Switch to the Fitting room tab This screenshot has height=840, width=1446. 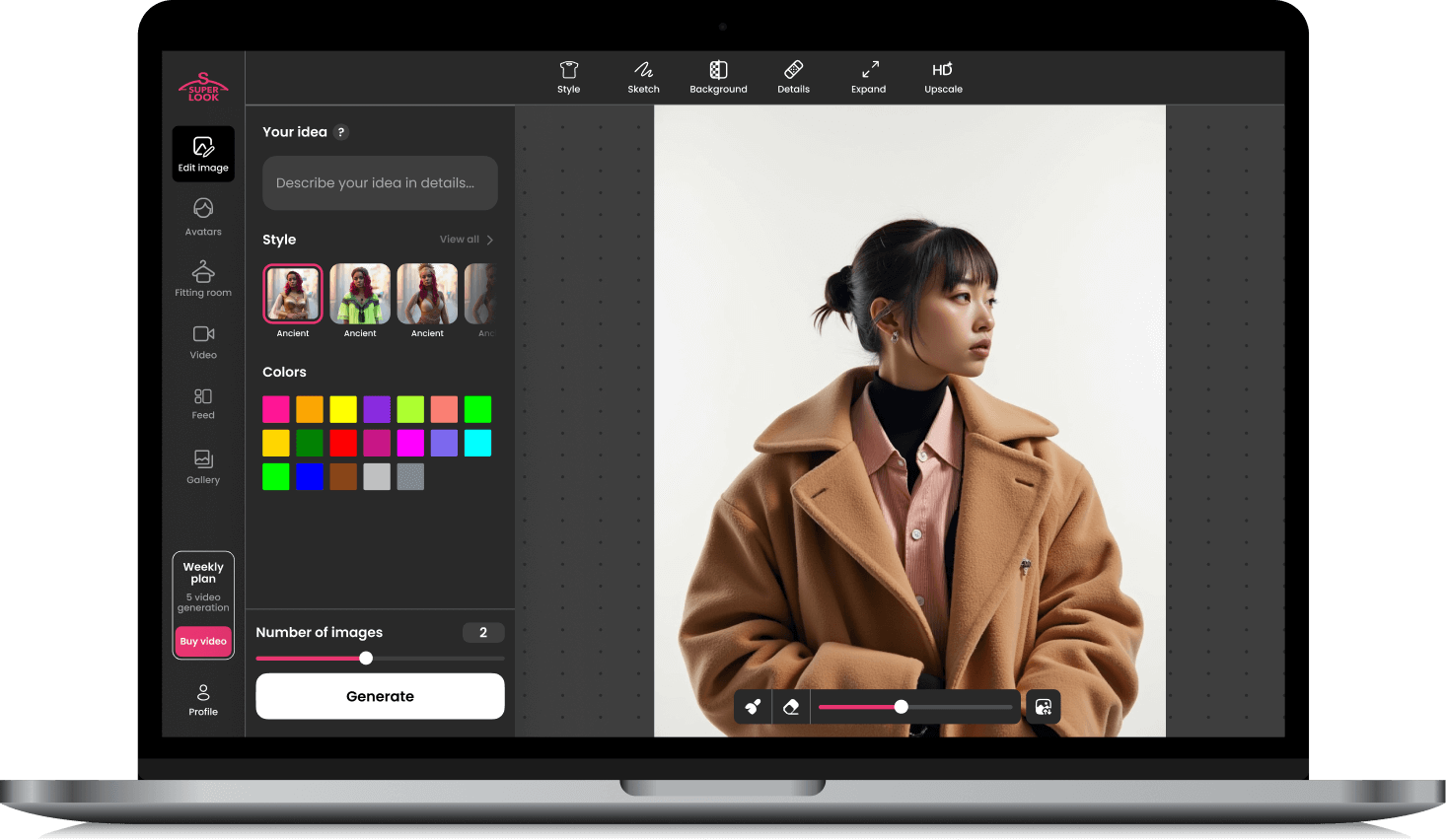[203, 278]
